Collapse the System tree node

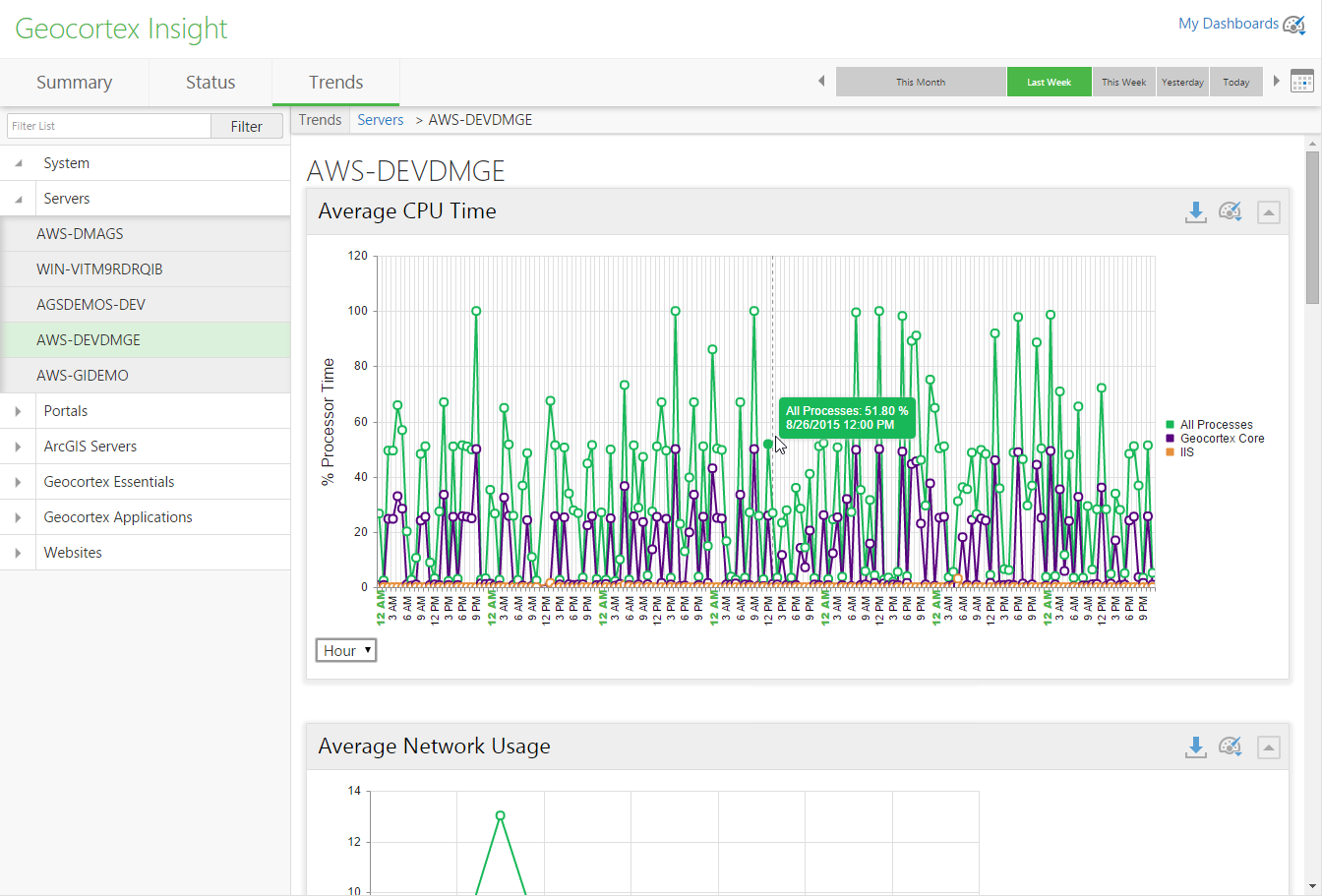point(19,163)
